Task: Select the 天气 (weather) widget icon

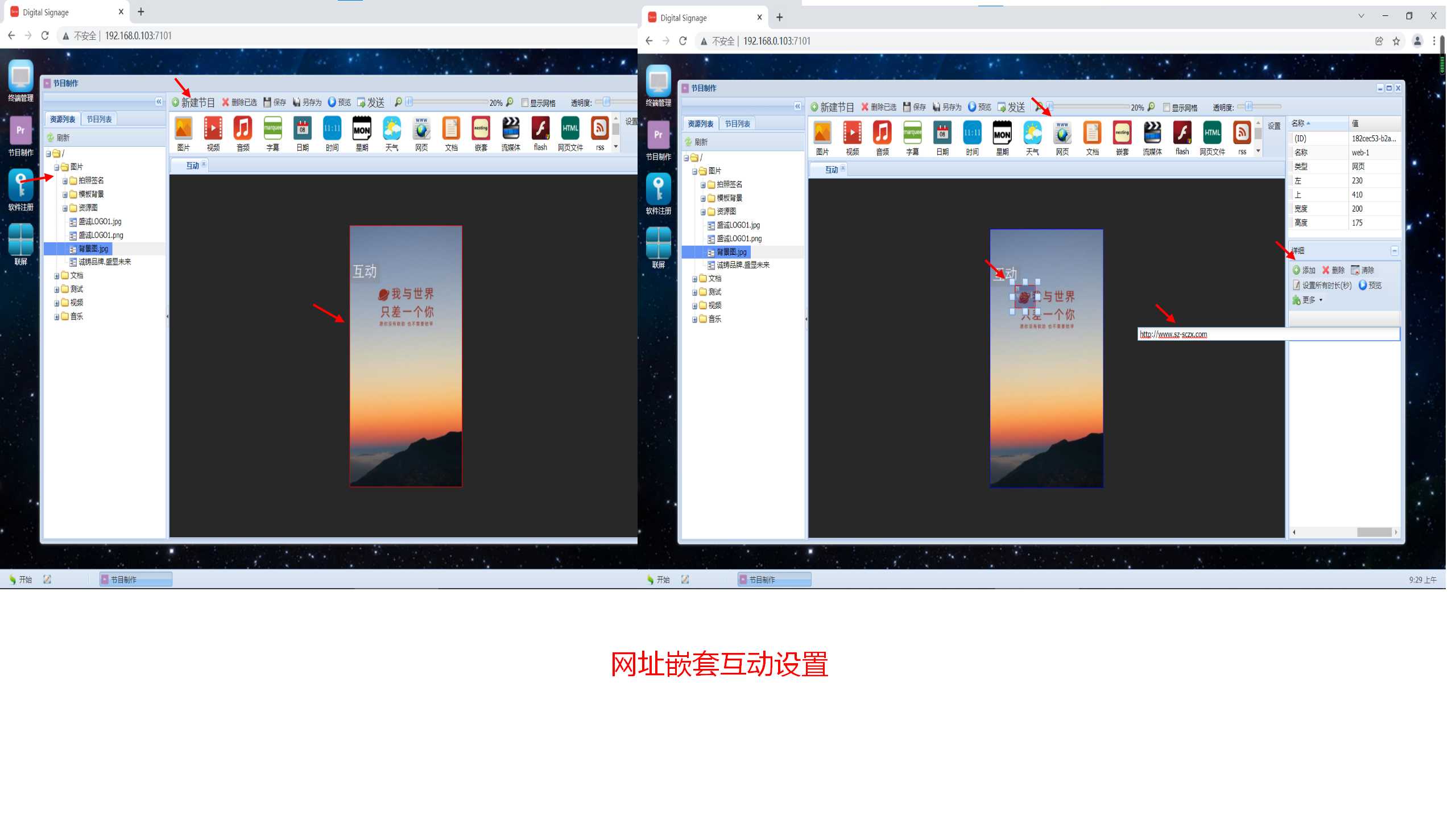Action: click(x=391, y=131)
